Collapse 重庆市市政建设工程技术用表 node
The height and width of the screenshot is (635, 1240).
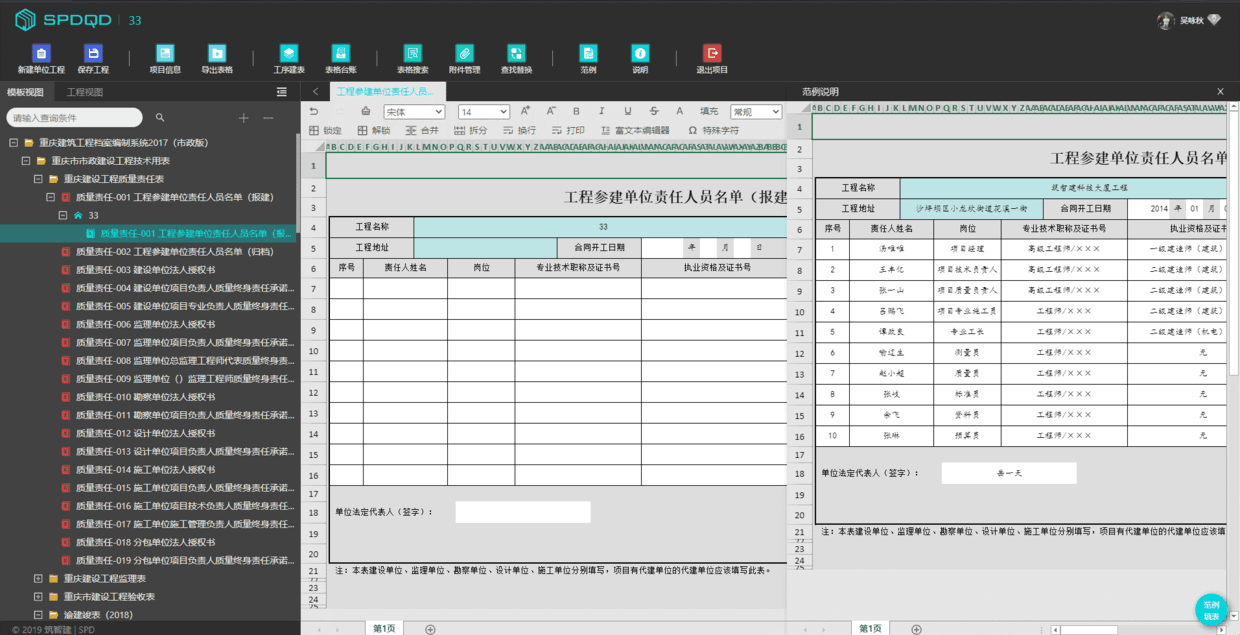coord(26,161)
